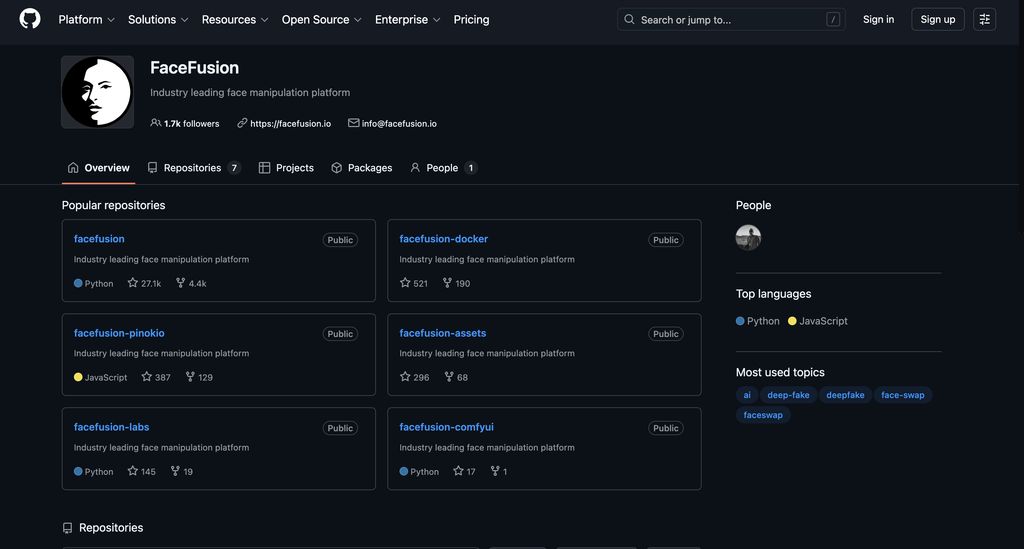Open the facefusion-docker repository
Screen dimensions: 1024x549
coord(443,239)
